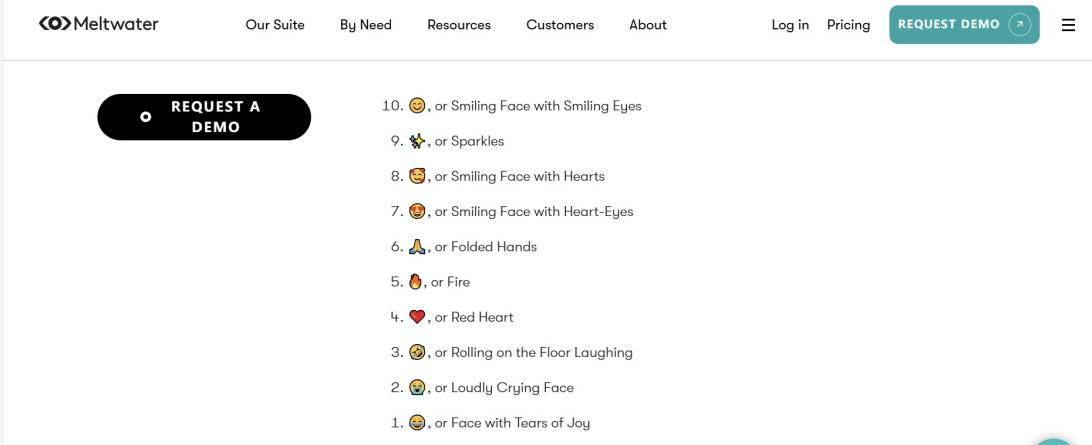Click the Smiling Face with Hearts emoji
This screenshot has height=445, width=1092.
[x=417, y=176]
